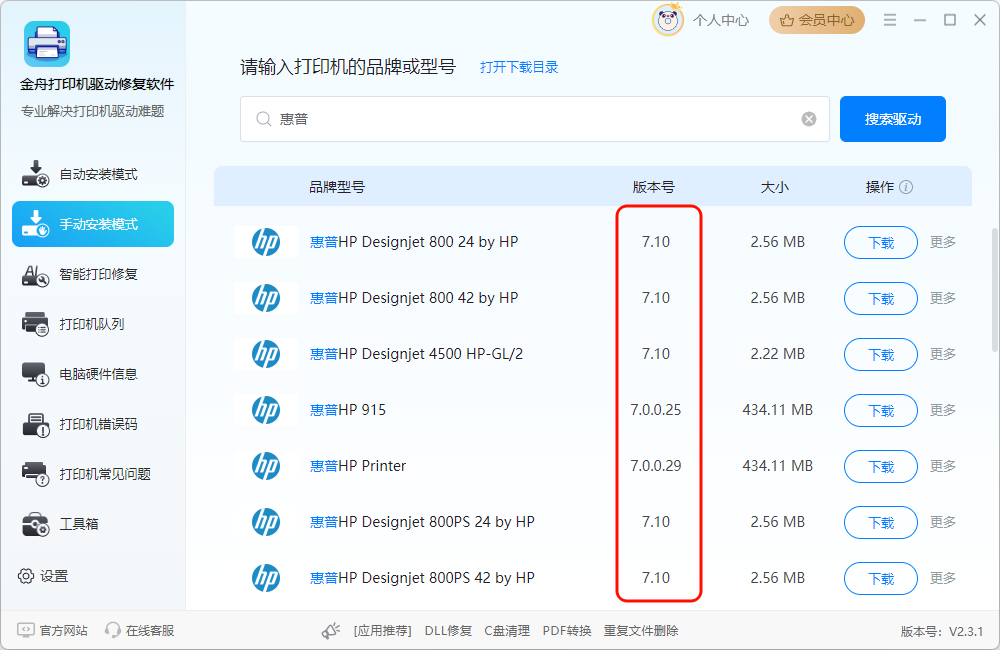The width and height of the screenshot is (1000, 650).
Task: Download driver for Designjet 800PS 24
Action: tap(881, 522)
